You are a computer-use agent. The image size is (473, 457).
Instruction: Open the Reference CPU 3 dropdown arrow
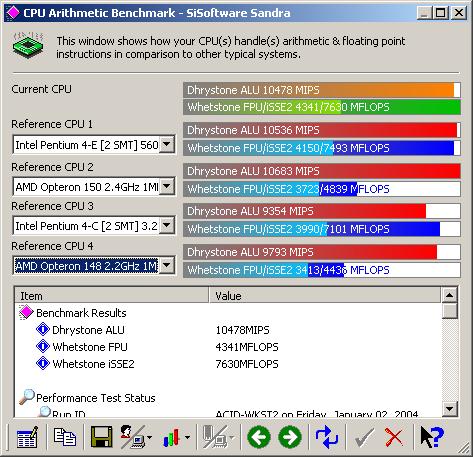(167, 225)
